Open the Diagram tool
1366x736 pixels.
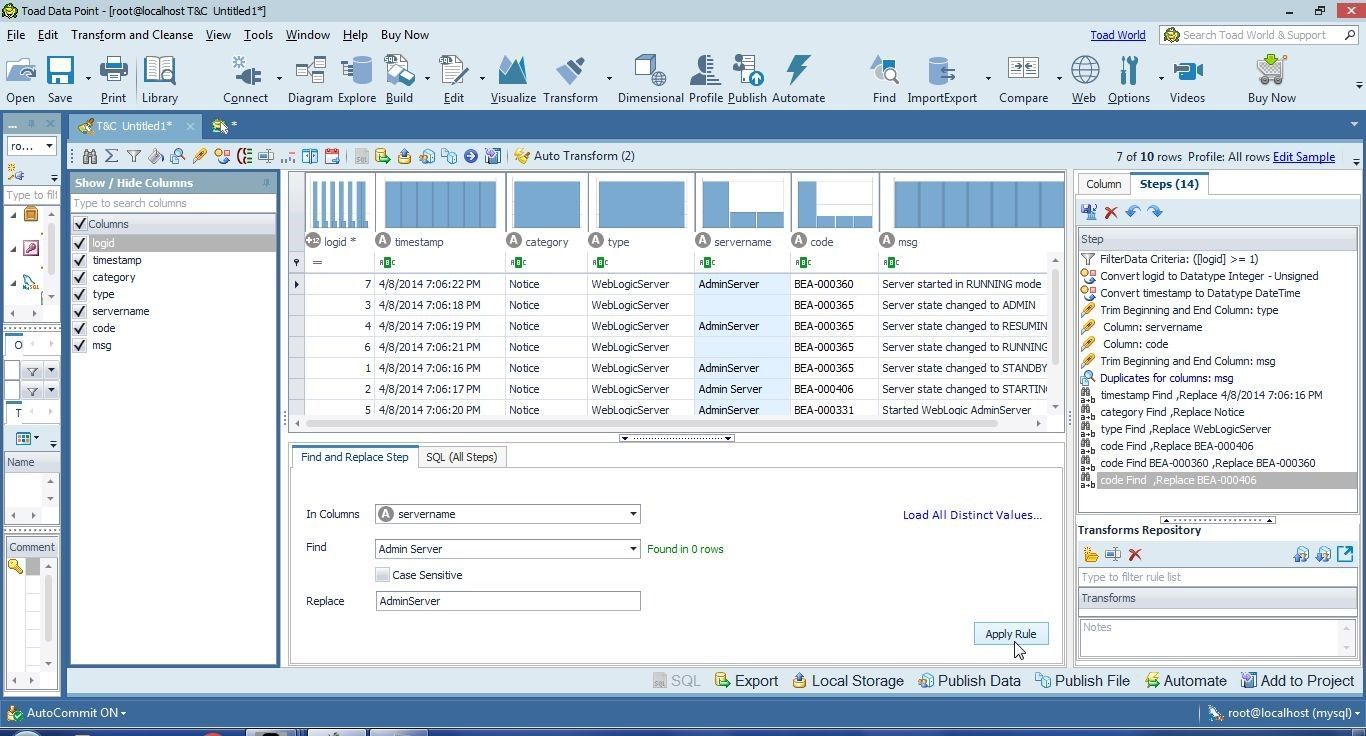[310, 80]
